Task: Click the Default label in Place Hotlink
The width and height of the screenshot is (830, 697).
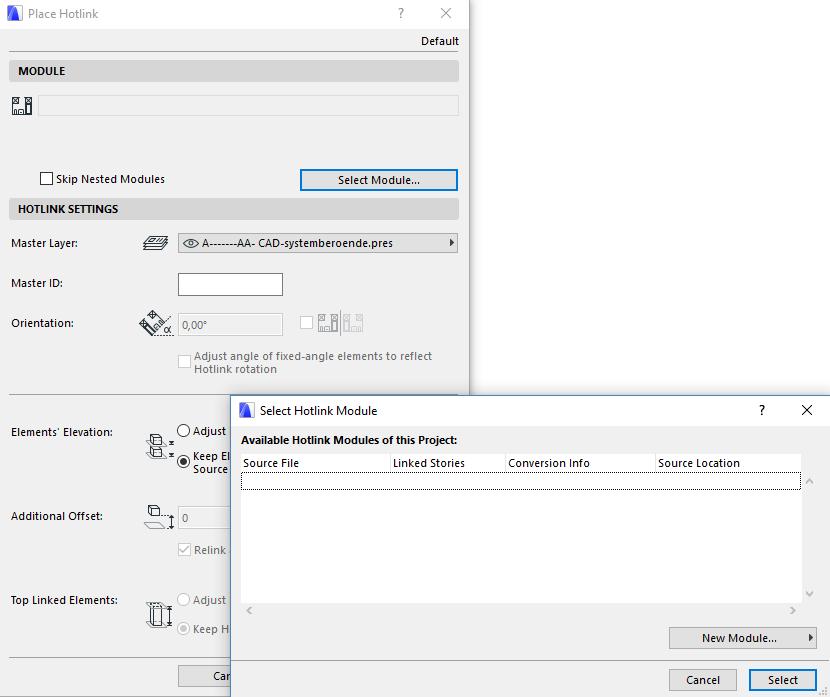Action: [x=439, y=41]
